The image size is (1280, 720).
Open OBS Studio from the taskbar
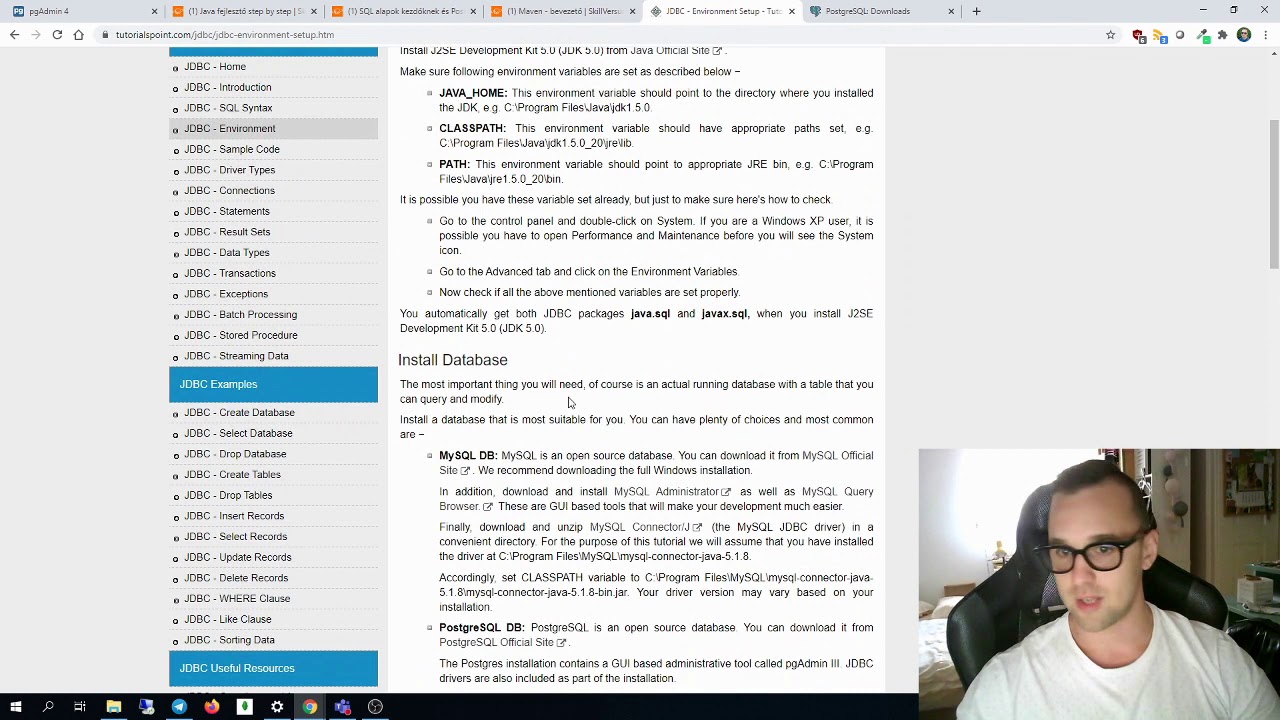375,707
